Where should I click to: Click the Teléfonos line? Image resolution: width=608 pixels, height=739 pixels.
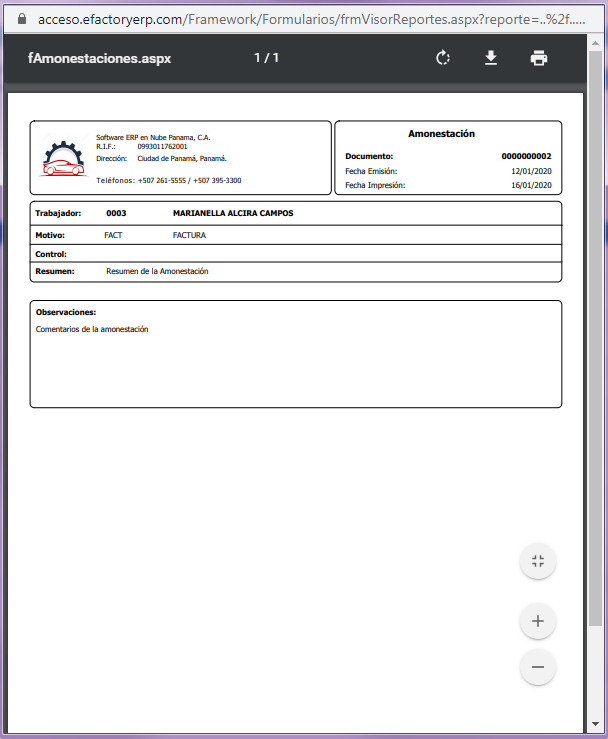169,181
